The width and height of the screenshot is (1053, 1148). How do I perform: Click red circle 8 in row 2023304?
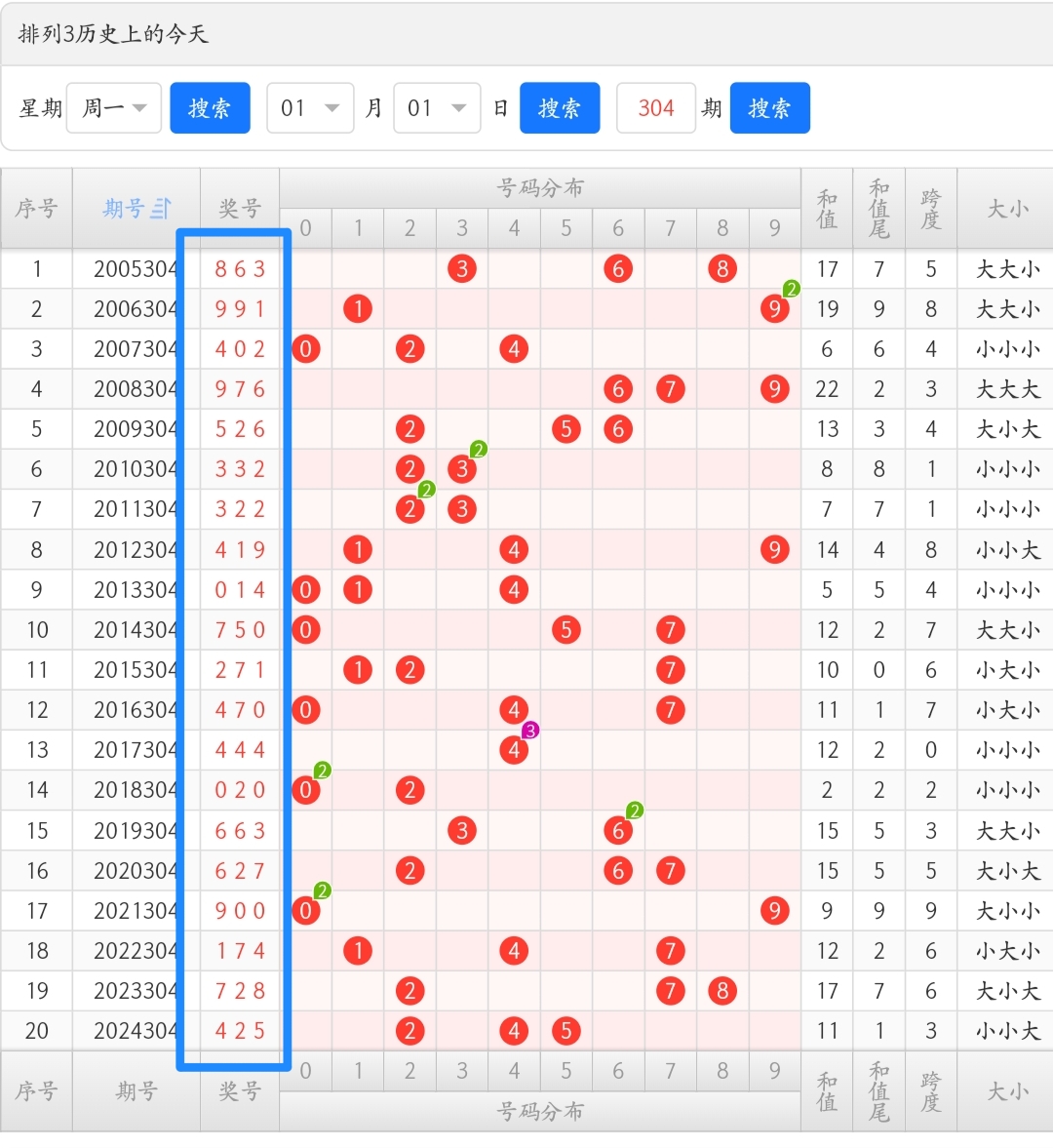pos(722,990)
